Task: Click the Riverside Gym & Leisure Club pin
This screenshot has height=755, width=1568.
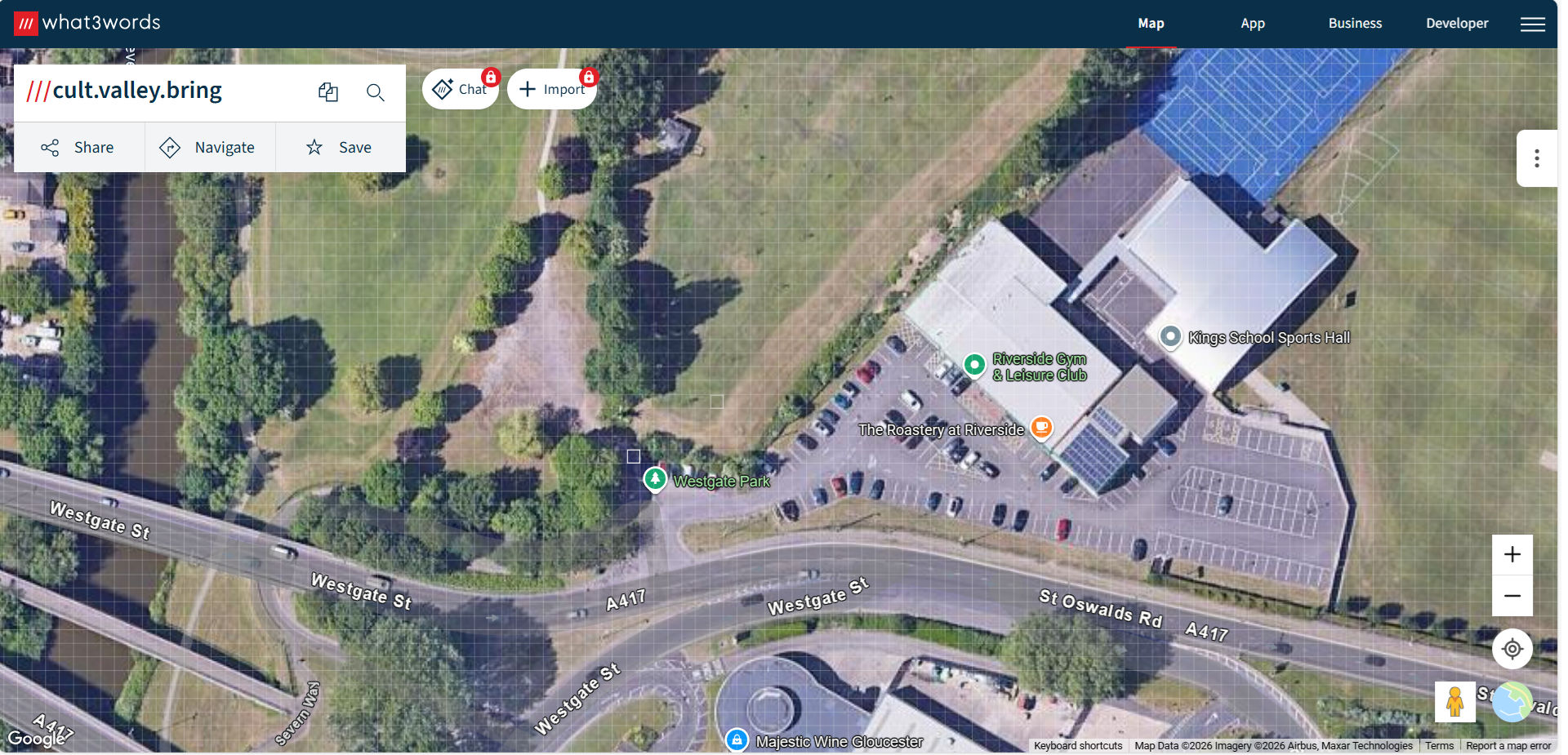Action: [974, 366]
